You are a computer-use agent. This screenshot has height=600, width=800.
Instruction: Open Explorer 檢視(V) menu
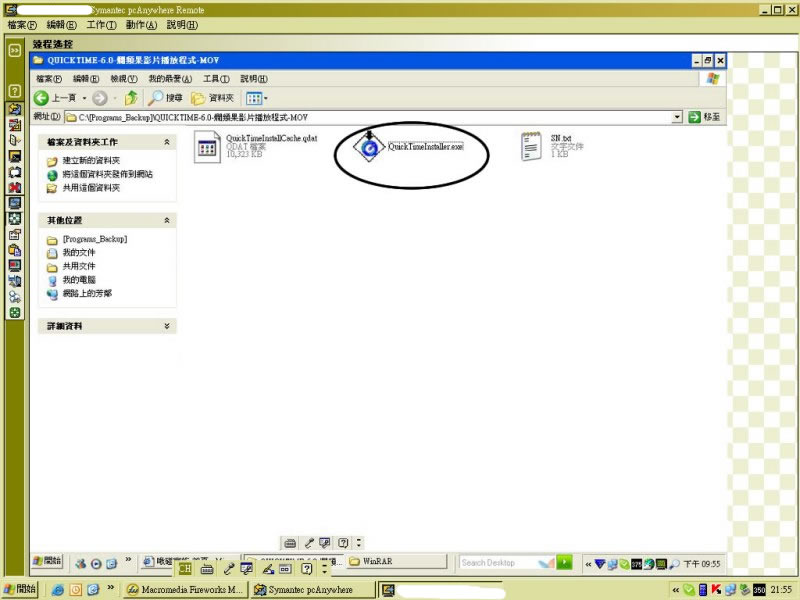[123, 79]
